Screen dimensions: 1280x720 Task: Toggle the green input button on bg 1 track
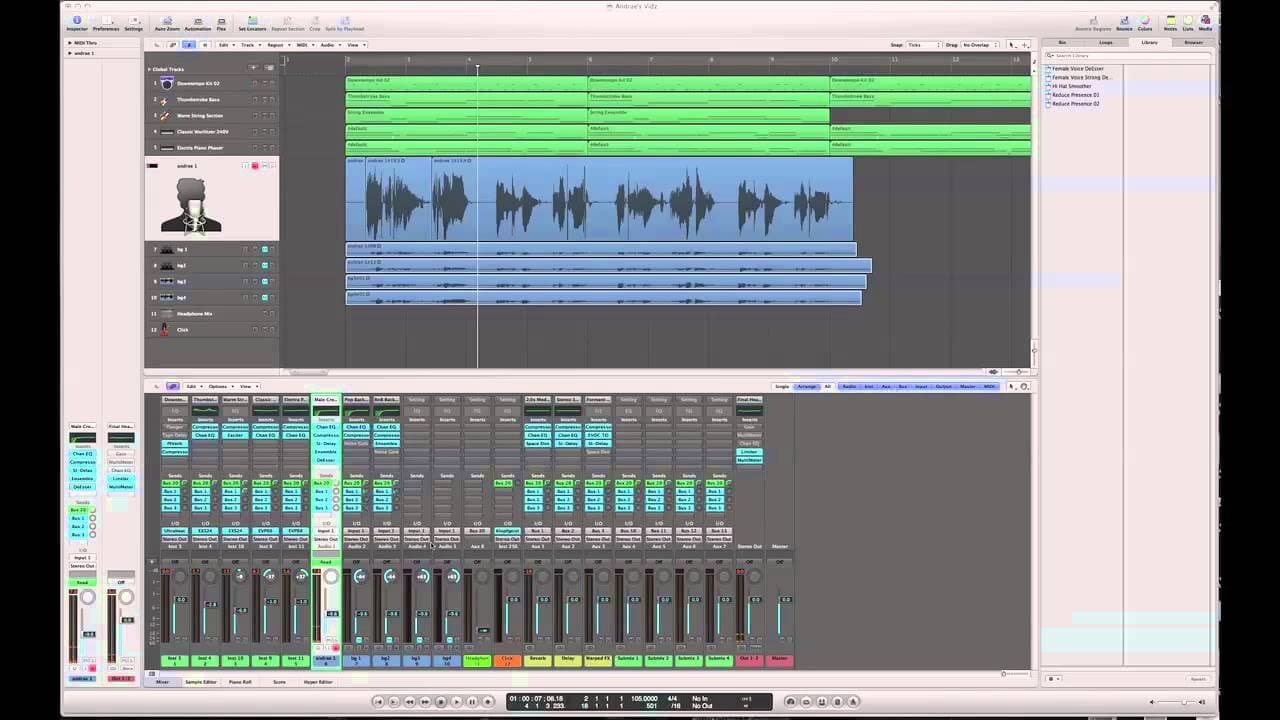click(265, 249)
